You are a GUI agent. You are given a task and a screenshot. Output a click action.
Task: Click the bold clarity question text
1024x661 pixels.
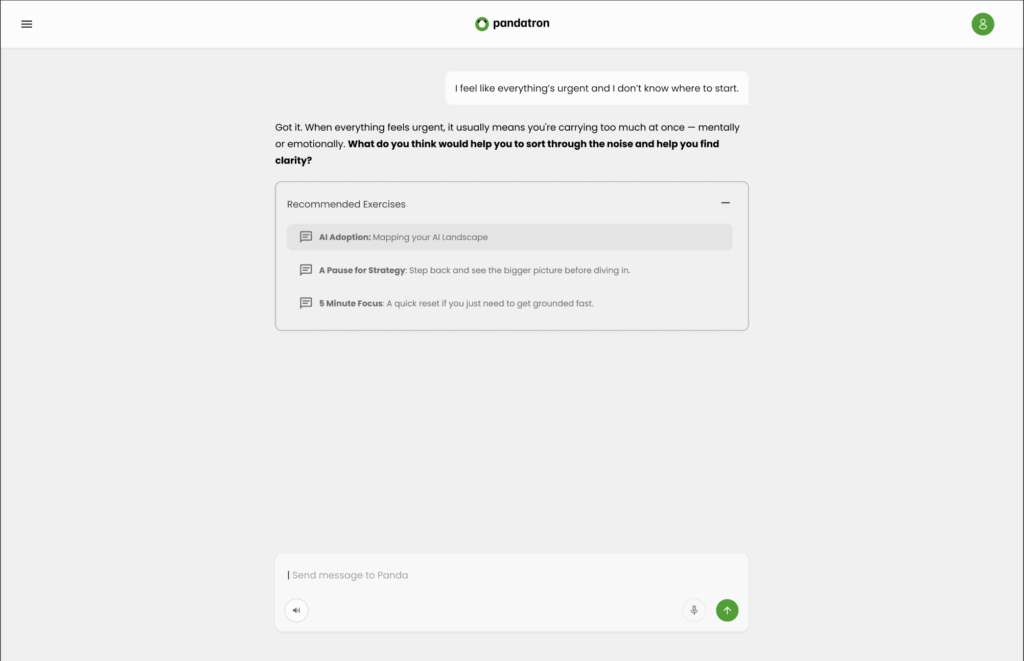[x=532, y=144]
